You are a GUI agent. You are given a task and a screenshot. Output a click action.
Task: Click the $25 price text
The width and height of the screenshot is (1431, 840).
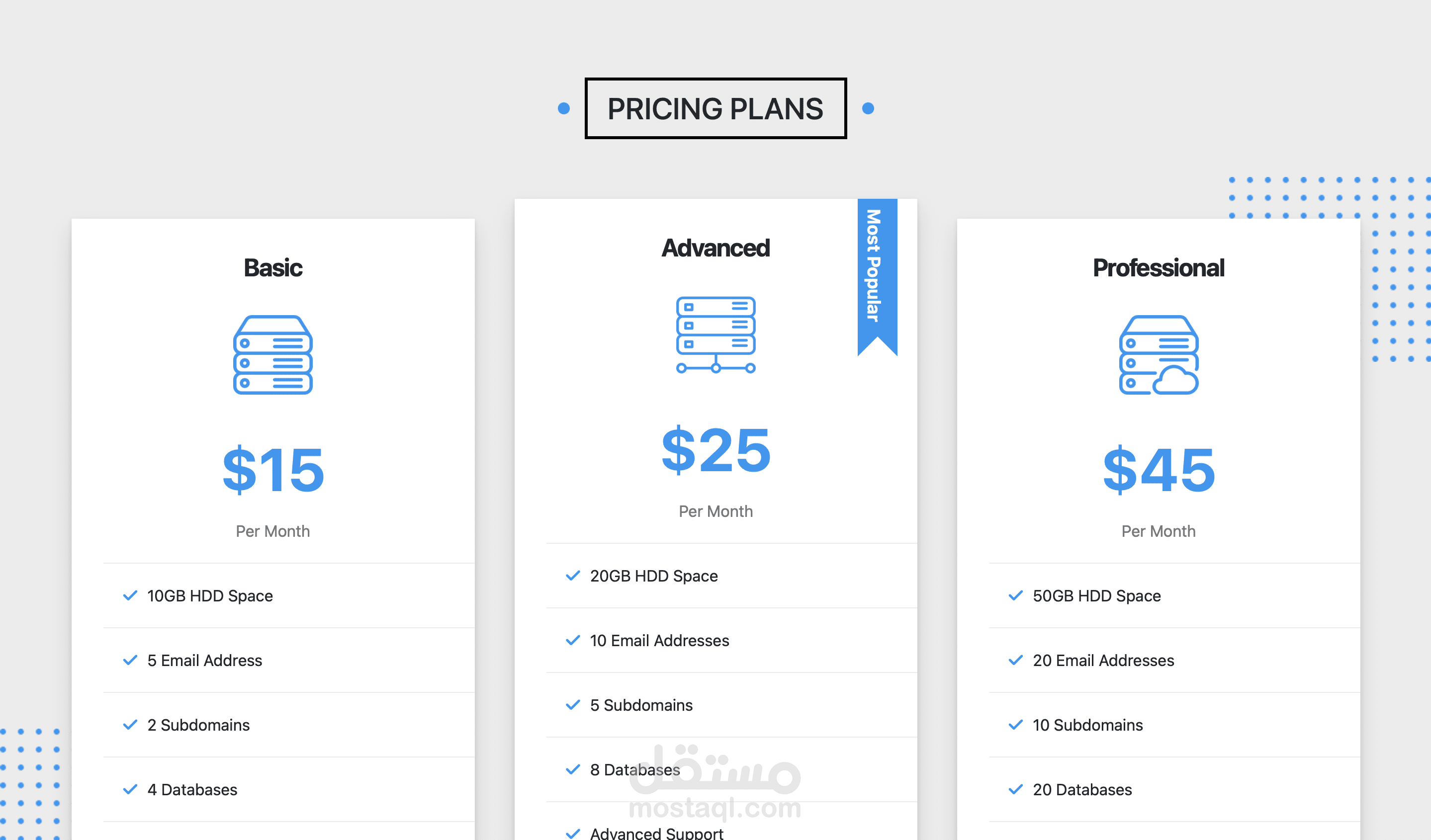pyautogui.click(x=715, y=449)
